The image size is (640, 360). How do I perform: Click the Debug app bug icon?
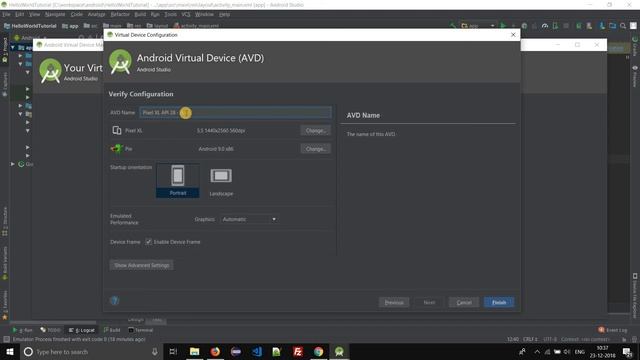coord(524,26)
